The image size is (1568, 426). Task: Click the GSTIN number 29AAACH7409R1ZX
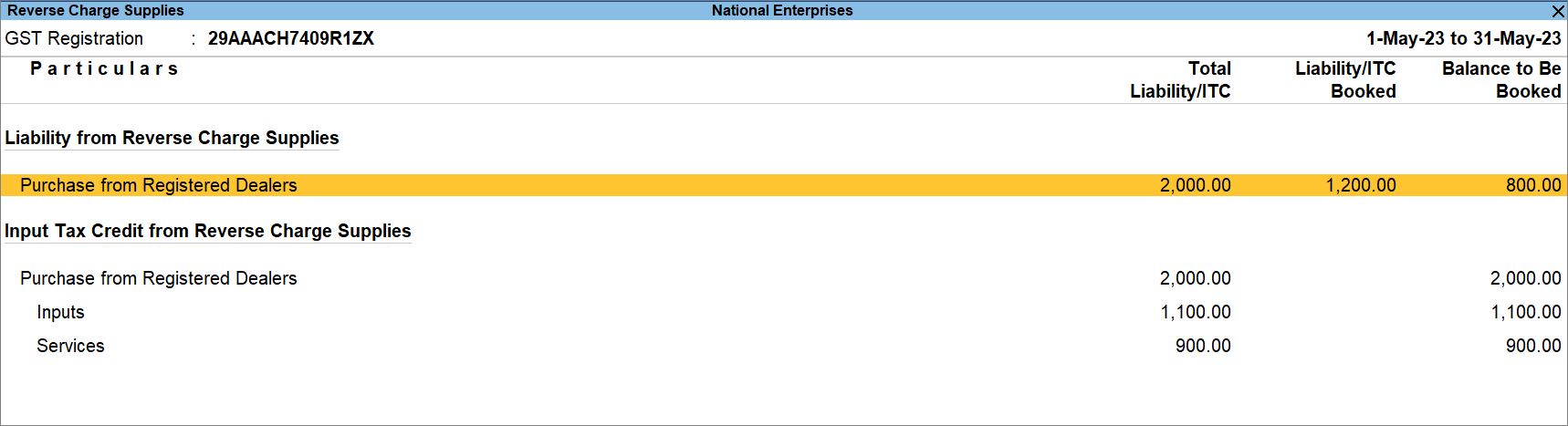[290, 38]
